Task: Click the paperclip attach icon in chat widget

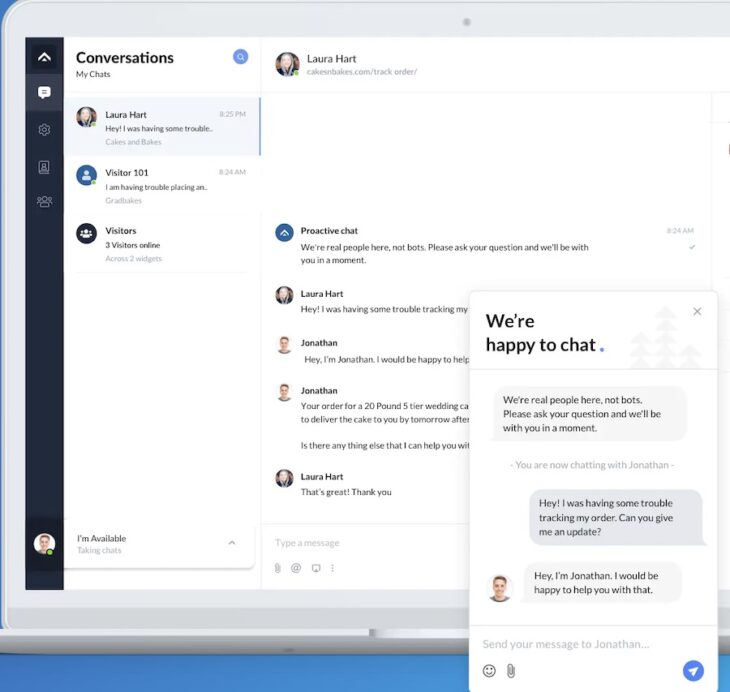Action: (511, 671)
